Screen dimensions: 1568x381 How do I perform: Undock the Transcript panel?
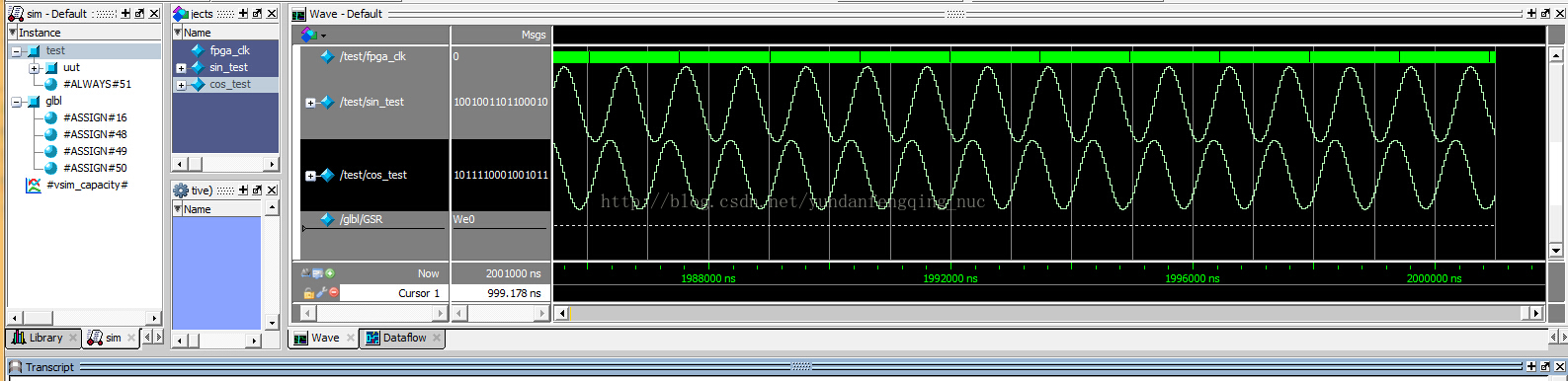pos(1545,367)
